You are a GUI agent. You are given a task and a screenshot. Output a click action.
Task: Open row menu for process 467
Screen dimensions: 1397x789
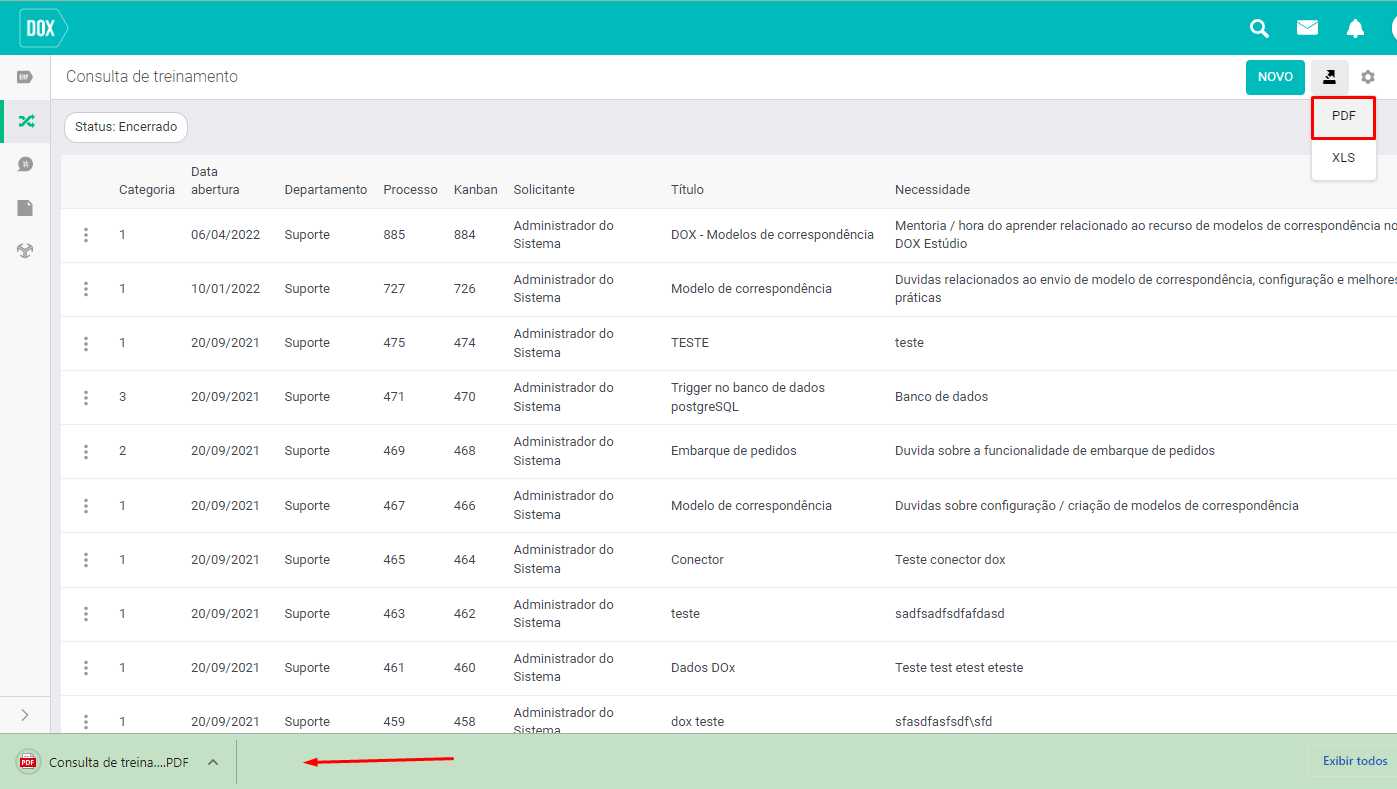click(86, 506)
